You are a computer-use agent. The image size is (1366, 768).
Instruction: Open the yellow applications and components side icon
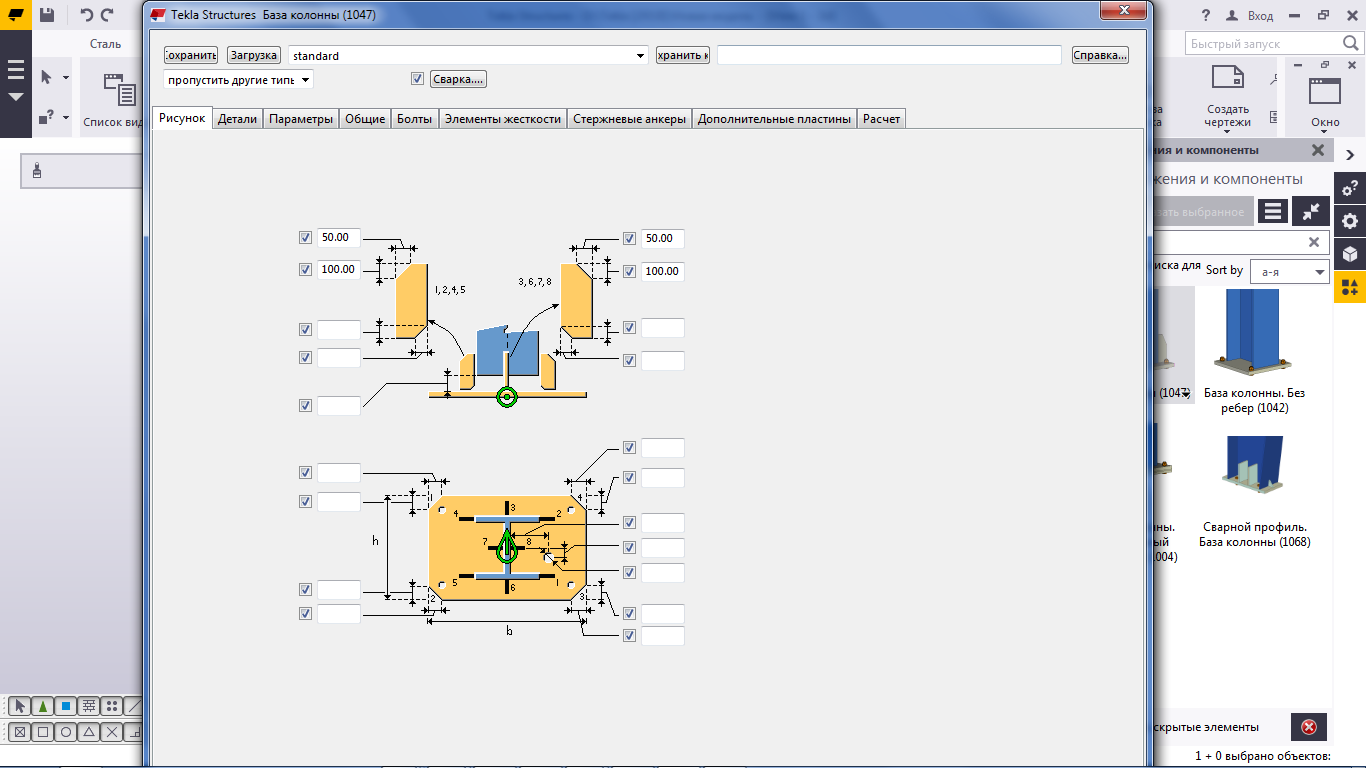click(x=1349, y=288)
